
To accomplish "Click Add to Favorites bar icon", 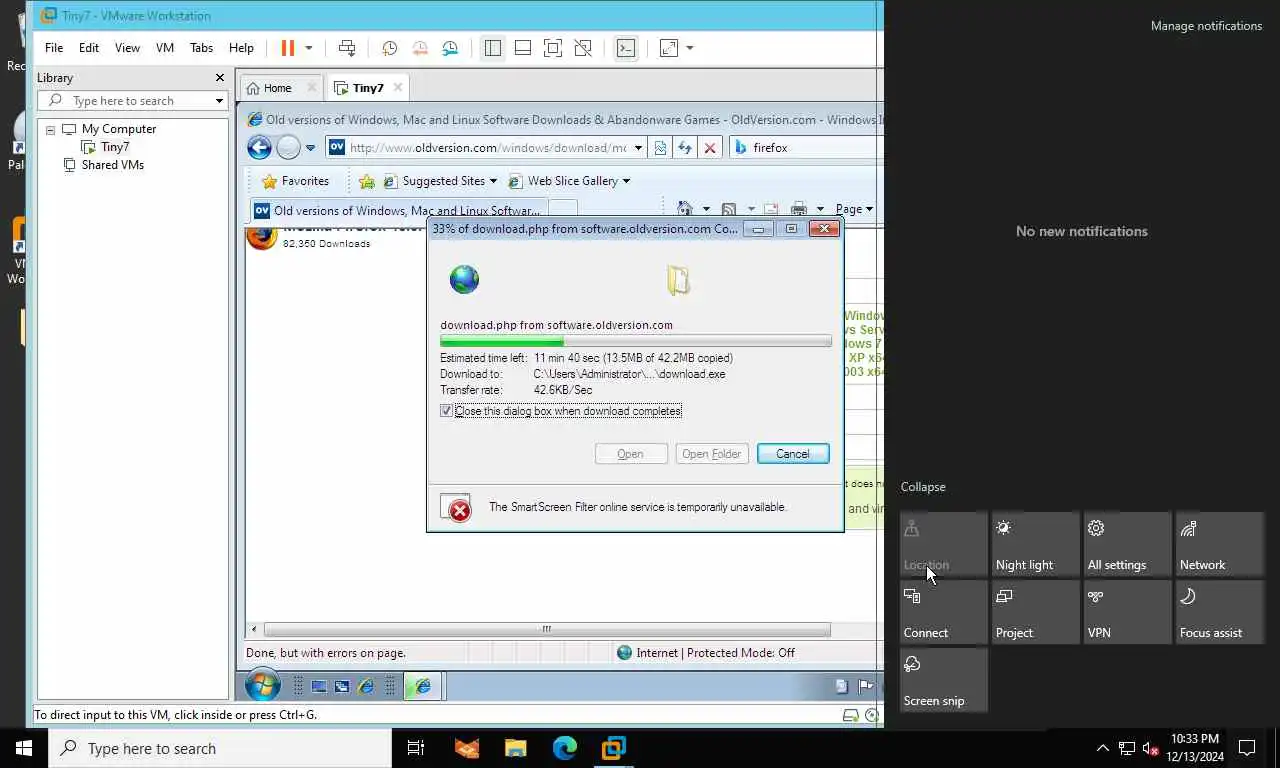I will (367, 181).
